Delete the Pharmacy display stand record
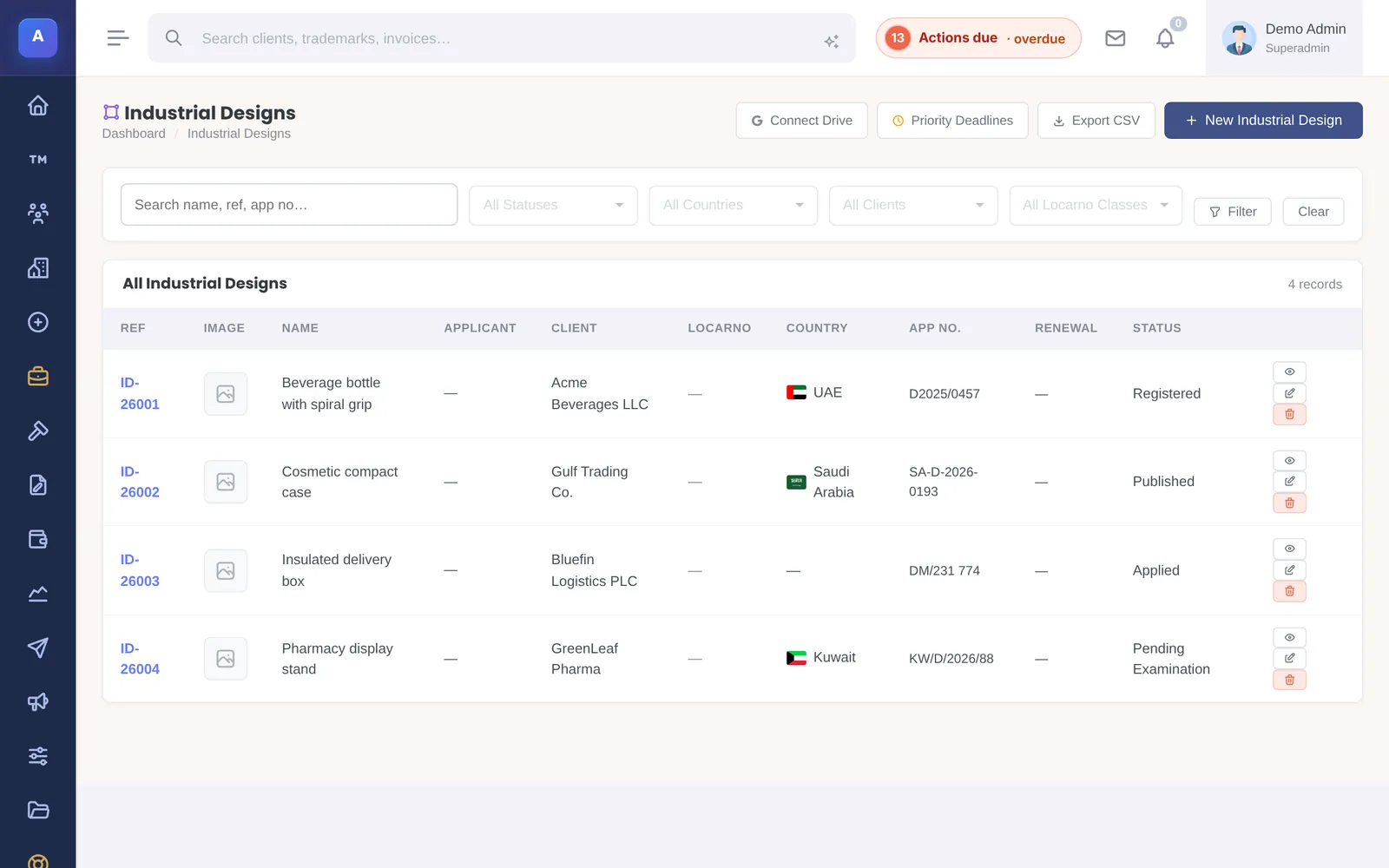Viewport: 1389px width, 868px height. click(1290, 680)
